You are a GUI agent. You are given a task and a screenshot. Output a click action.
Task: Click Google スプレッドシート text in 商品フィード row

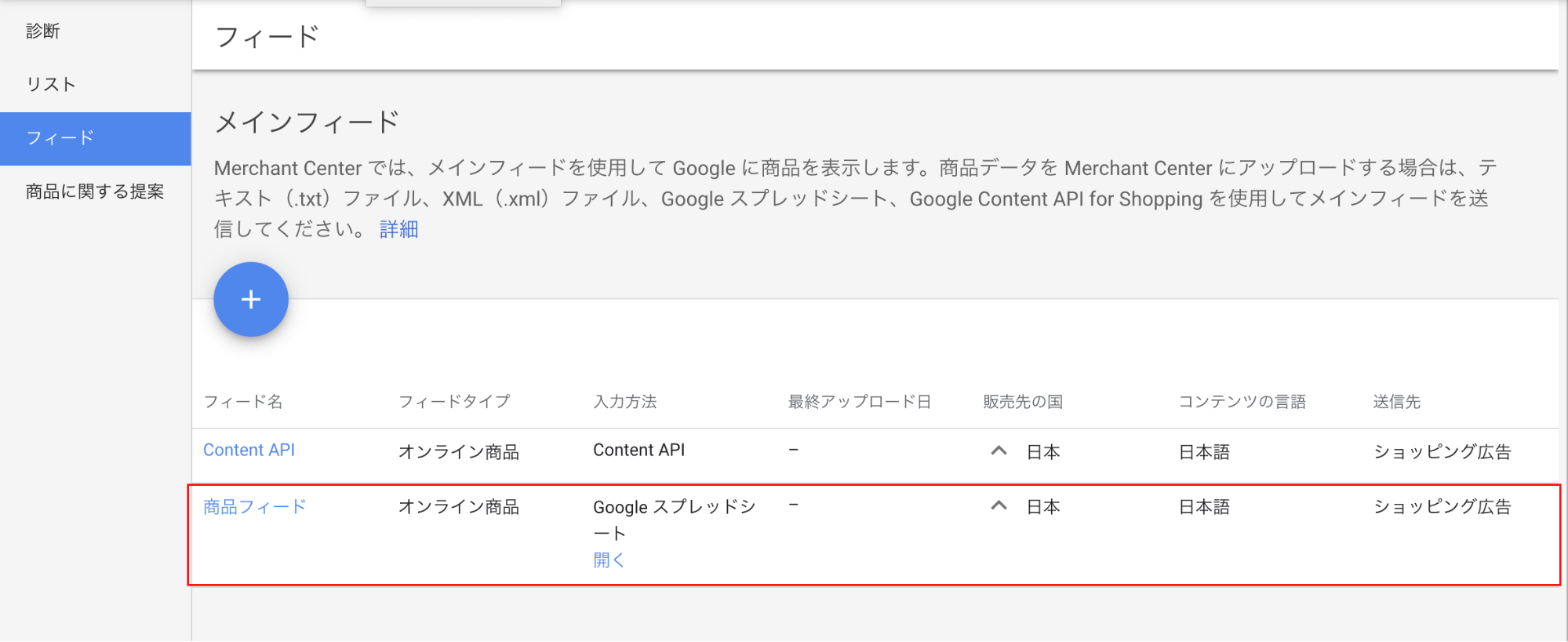coord(674,508)
